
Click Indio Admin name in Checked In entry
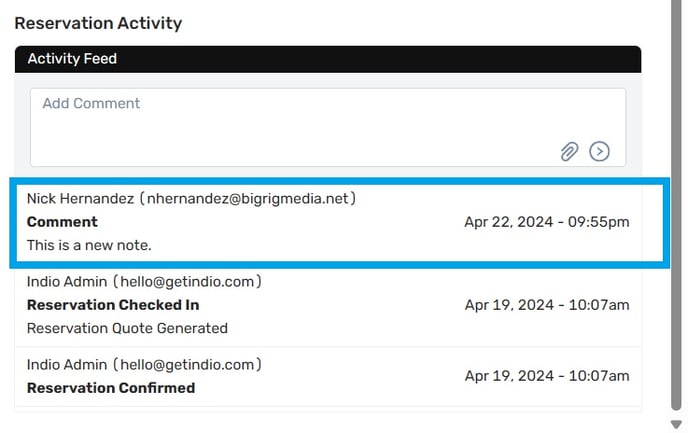[x=67, y=282]
